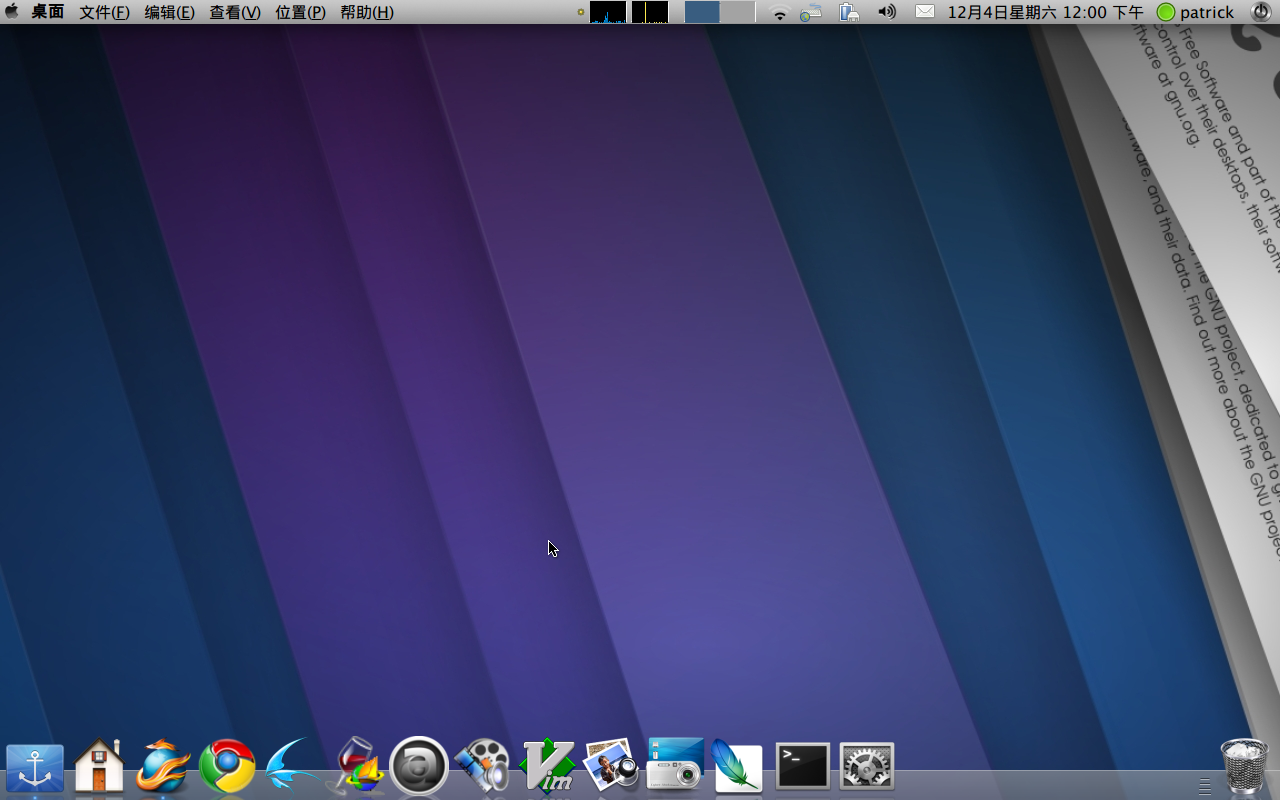The width and height of the screenshot is (1280, 800).
Task: Launch the Firefox browser from the dock
Action: 163,766
